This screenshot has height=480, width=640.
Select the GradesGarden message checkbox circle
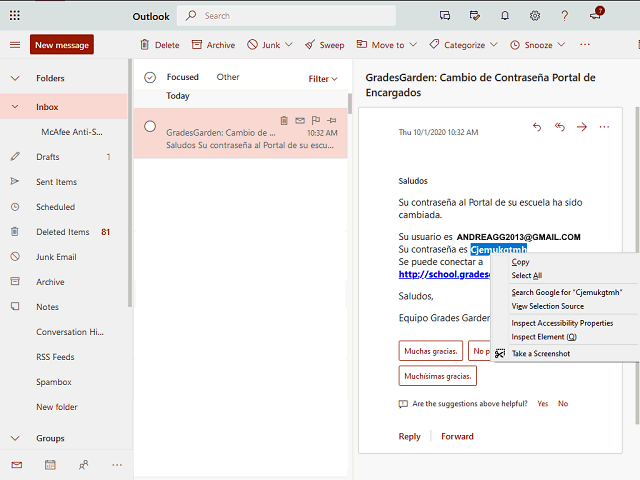pos(150,127)
